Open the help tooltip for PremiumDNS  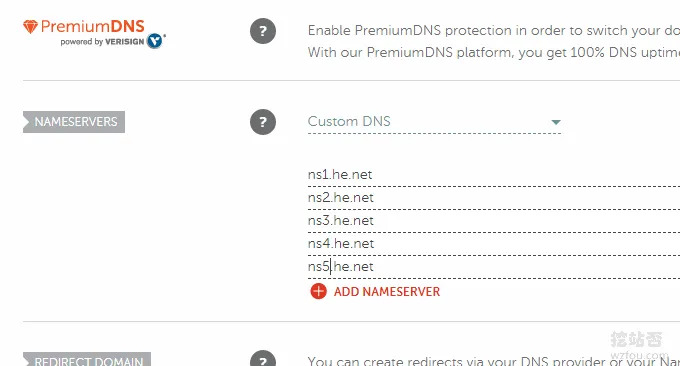(263, 31)
